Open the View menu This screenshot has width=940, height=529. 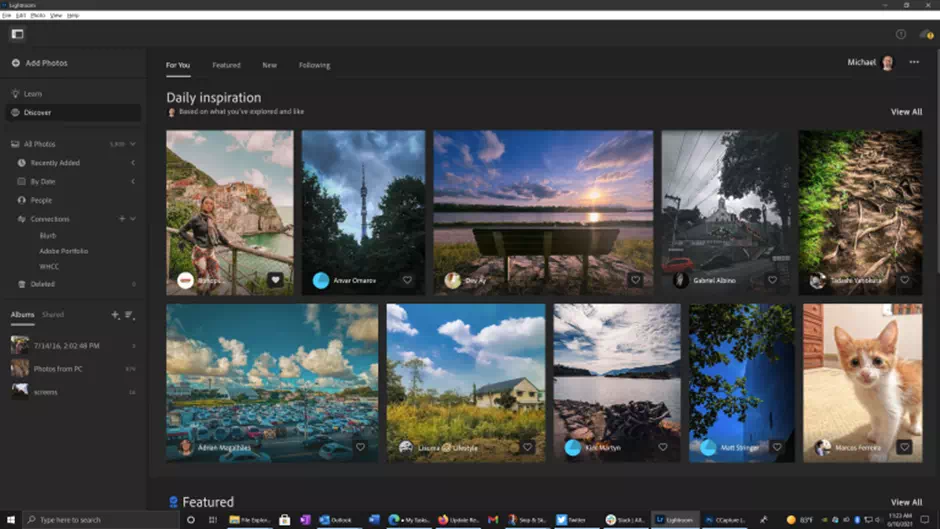click(56, 16)
